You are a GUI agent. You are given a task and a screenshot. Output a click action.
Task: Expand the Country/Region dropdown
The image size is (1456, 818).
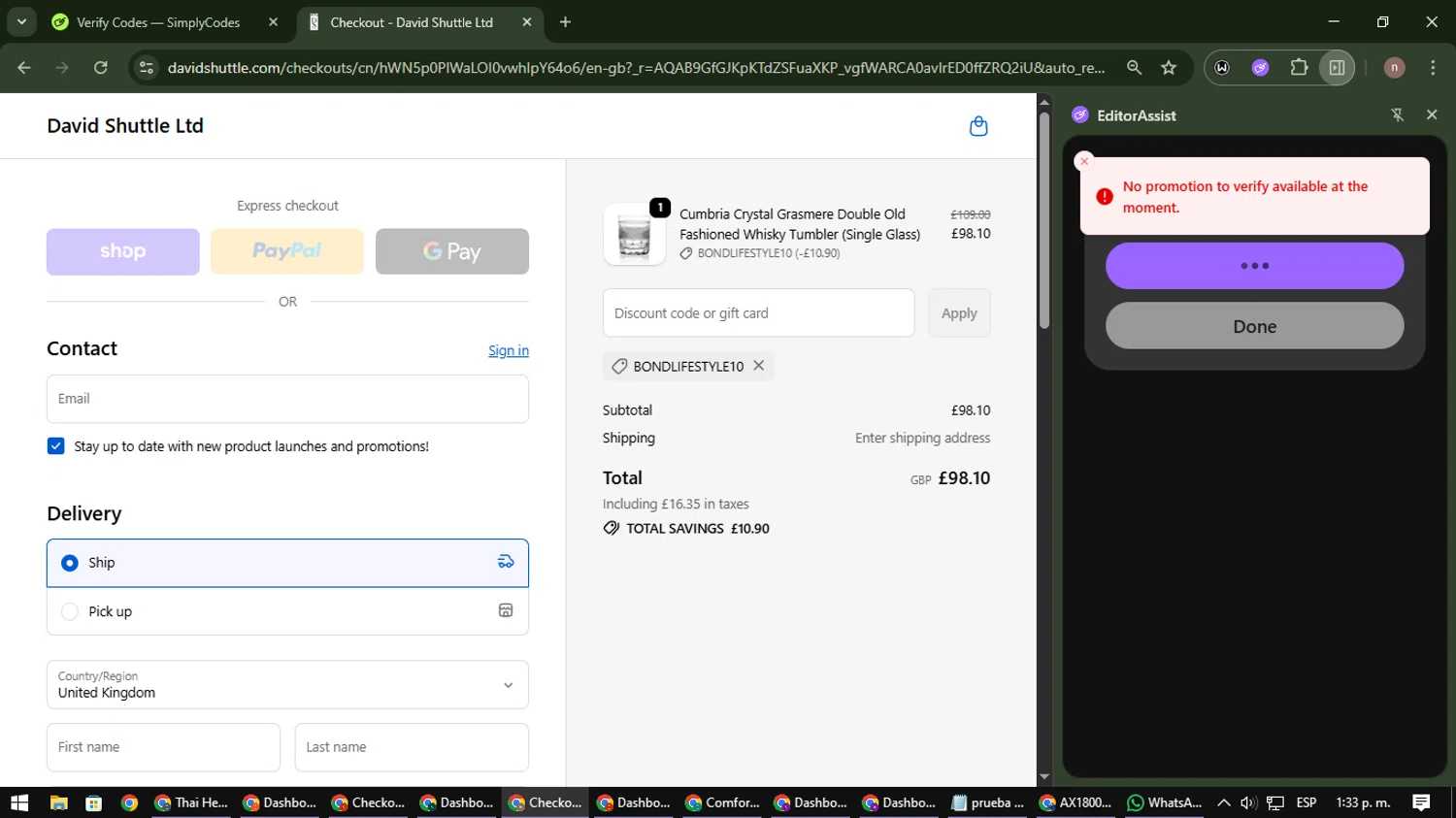tap(287, 685)
